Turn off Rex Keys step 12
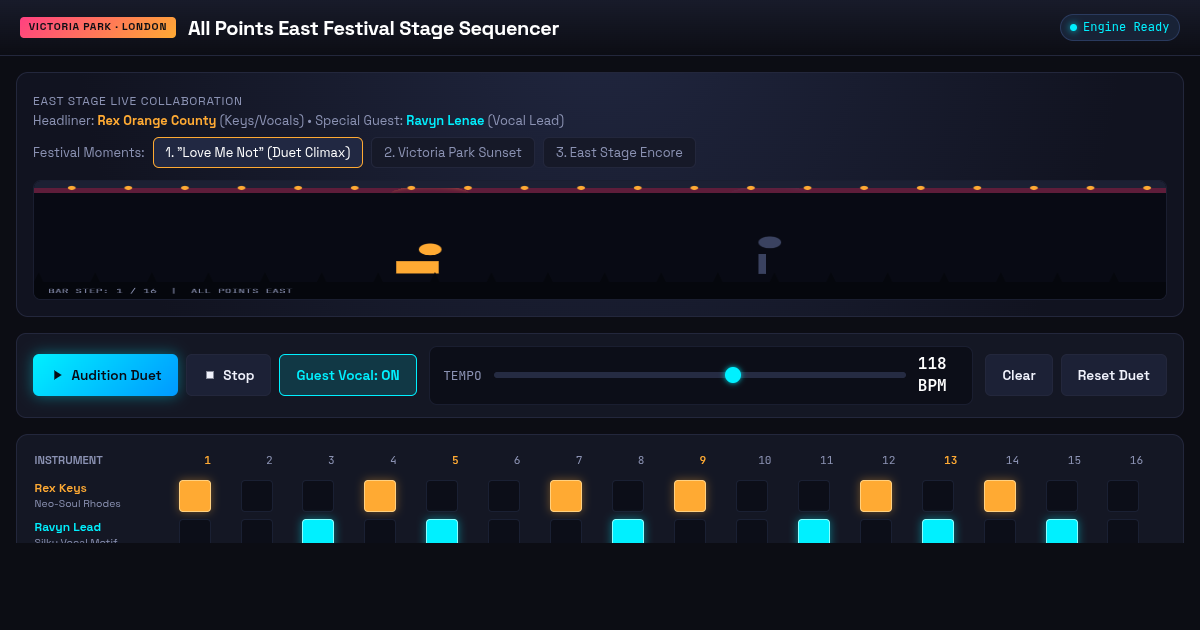This screenshot has height=630, width=1200. pos(876,496)
